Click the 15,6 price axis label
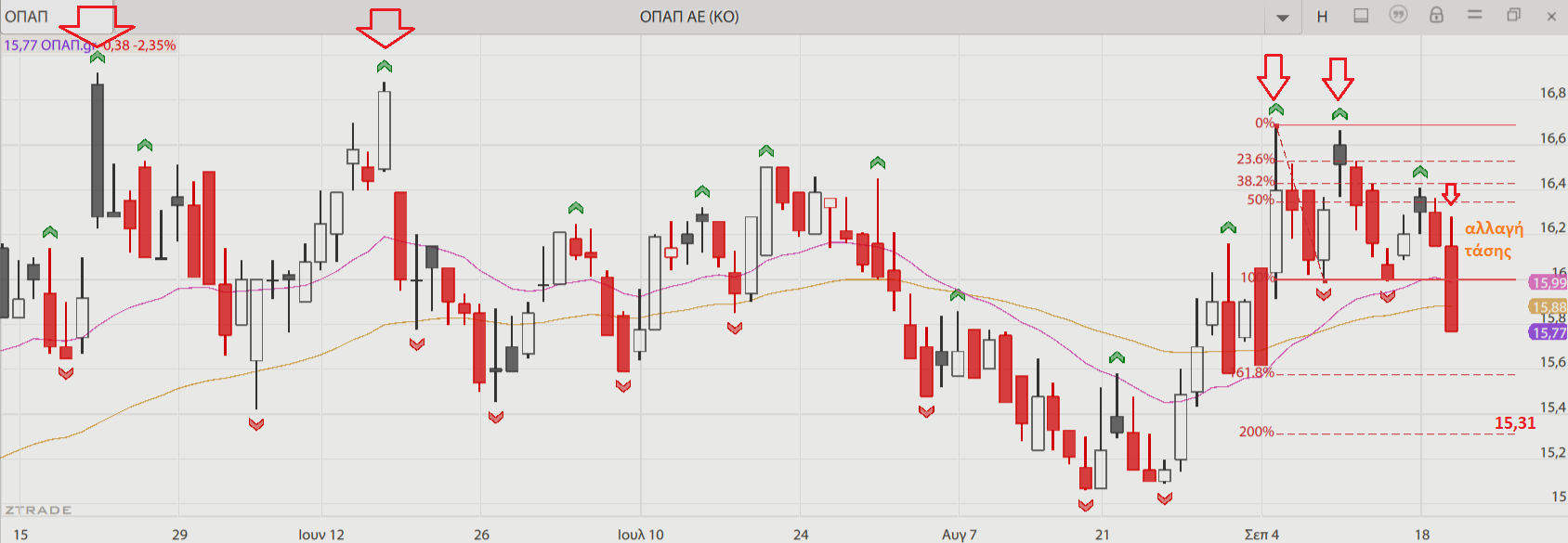The image size is (1568, 543). [1553, 362]
